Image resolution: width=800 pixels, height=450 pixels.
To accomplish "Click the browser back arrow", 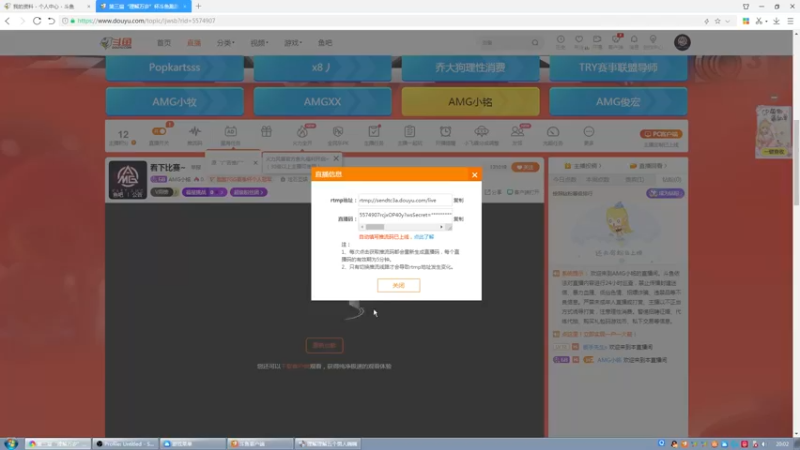I will click(7, 21).
